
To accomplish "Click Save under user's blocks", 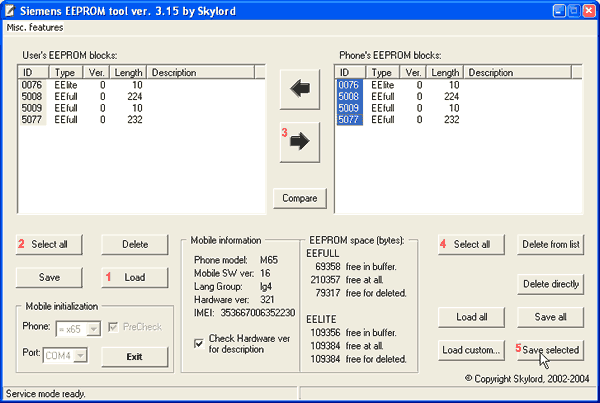I will [49, 277].
